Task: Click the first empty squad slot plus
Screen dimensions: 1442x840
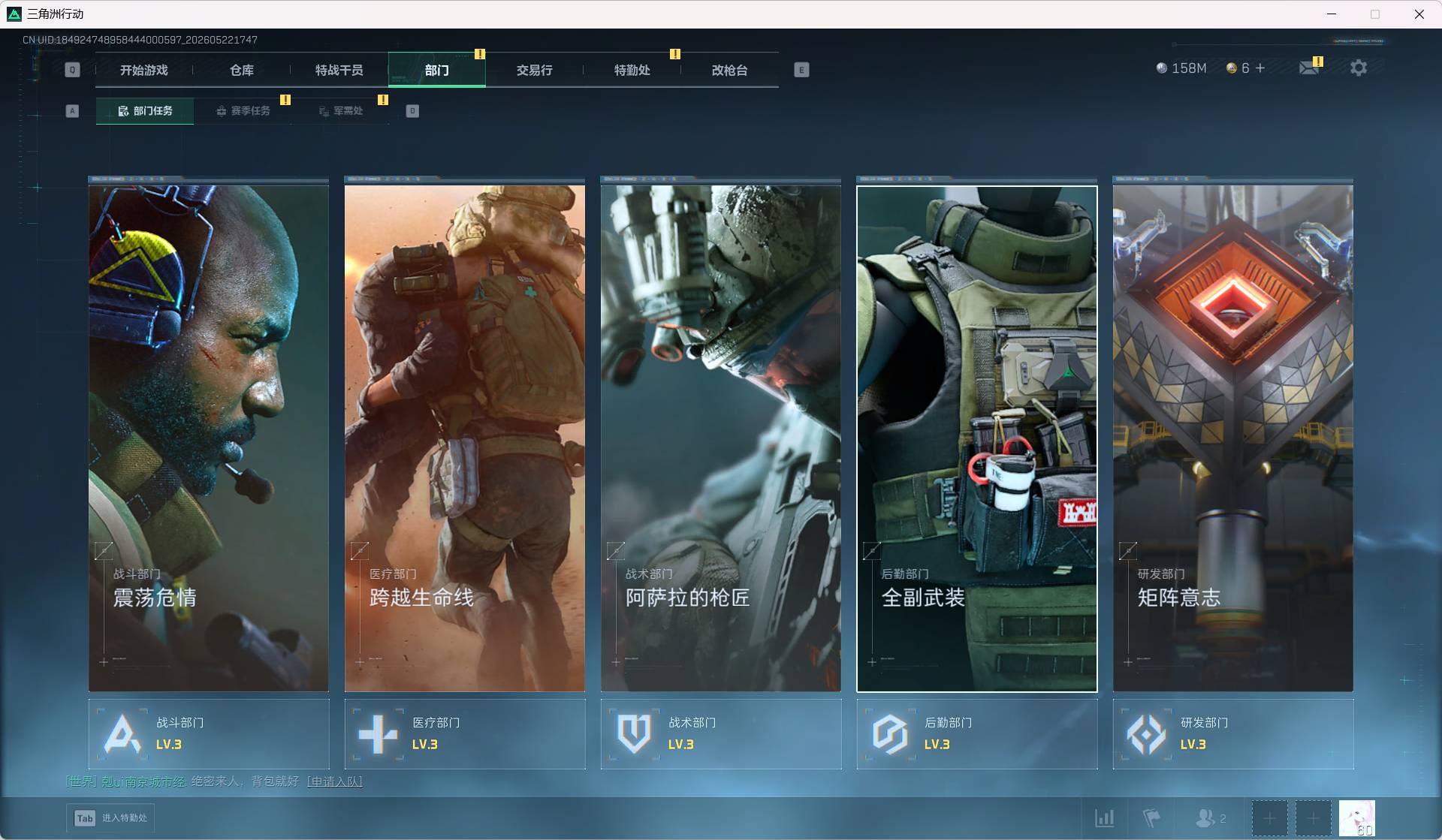Action: [1269, 818]
